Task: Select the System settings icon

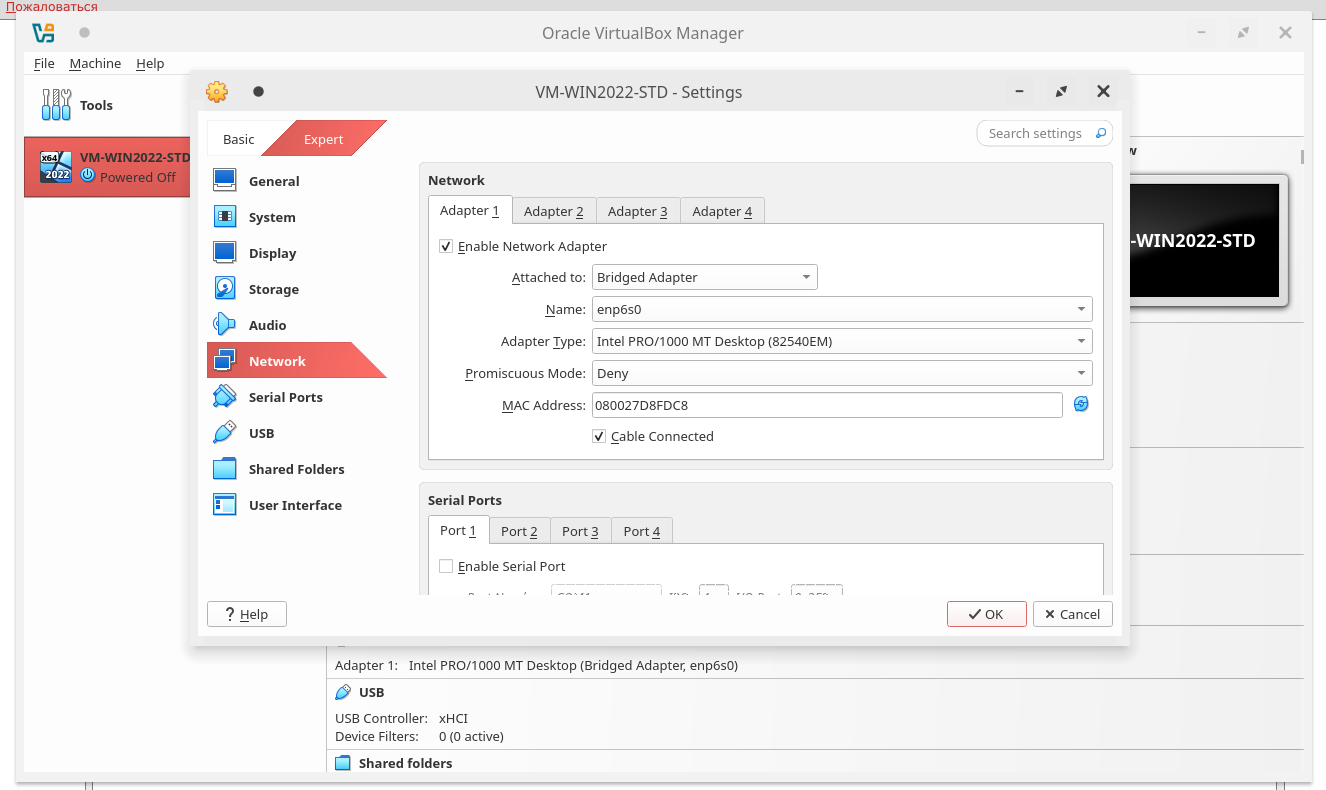Action: click(x=224, y=217)
